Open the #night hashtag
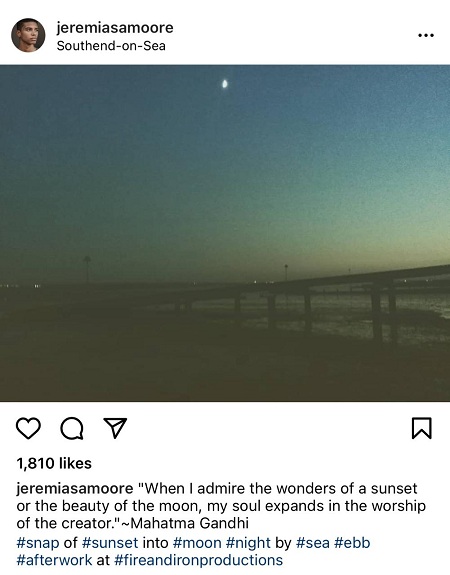450x575 pixels. 248,543
